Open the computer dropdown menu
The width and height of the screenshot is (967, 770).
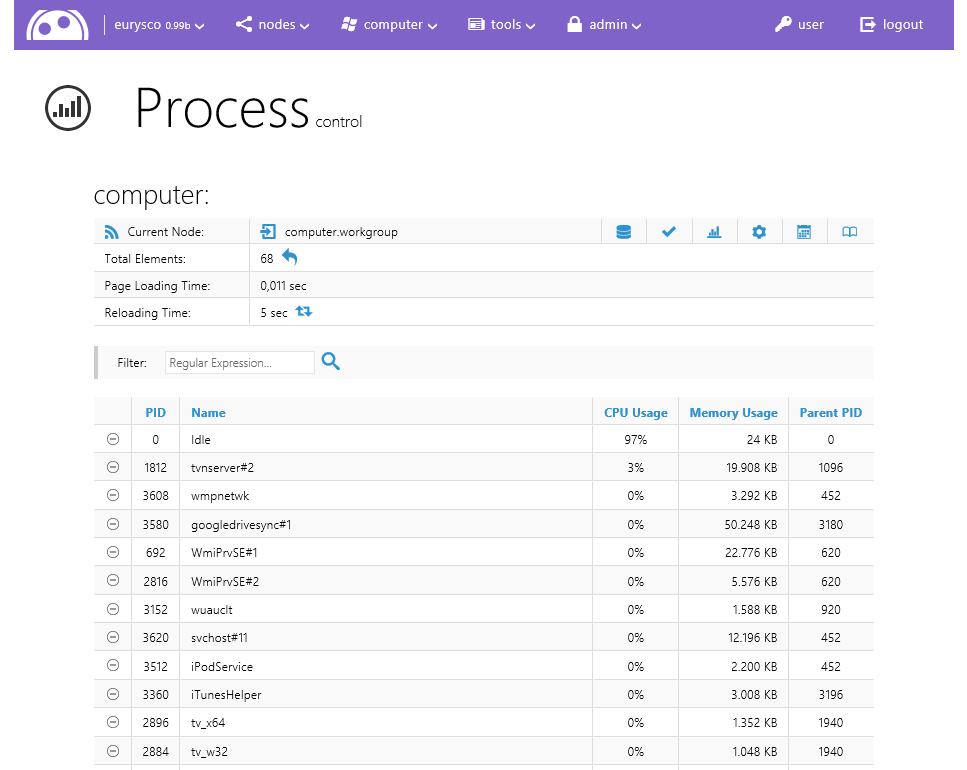click(389, 25)
